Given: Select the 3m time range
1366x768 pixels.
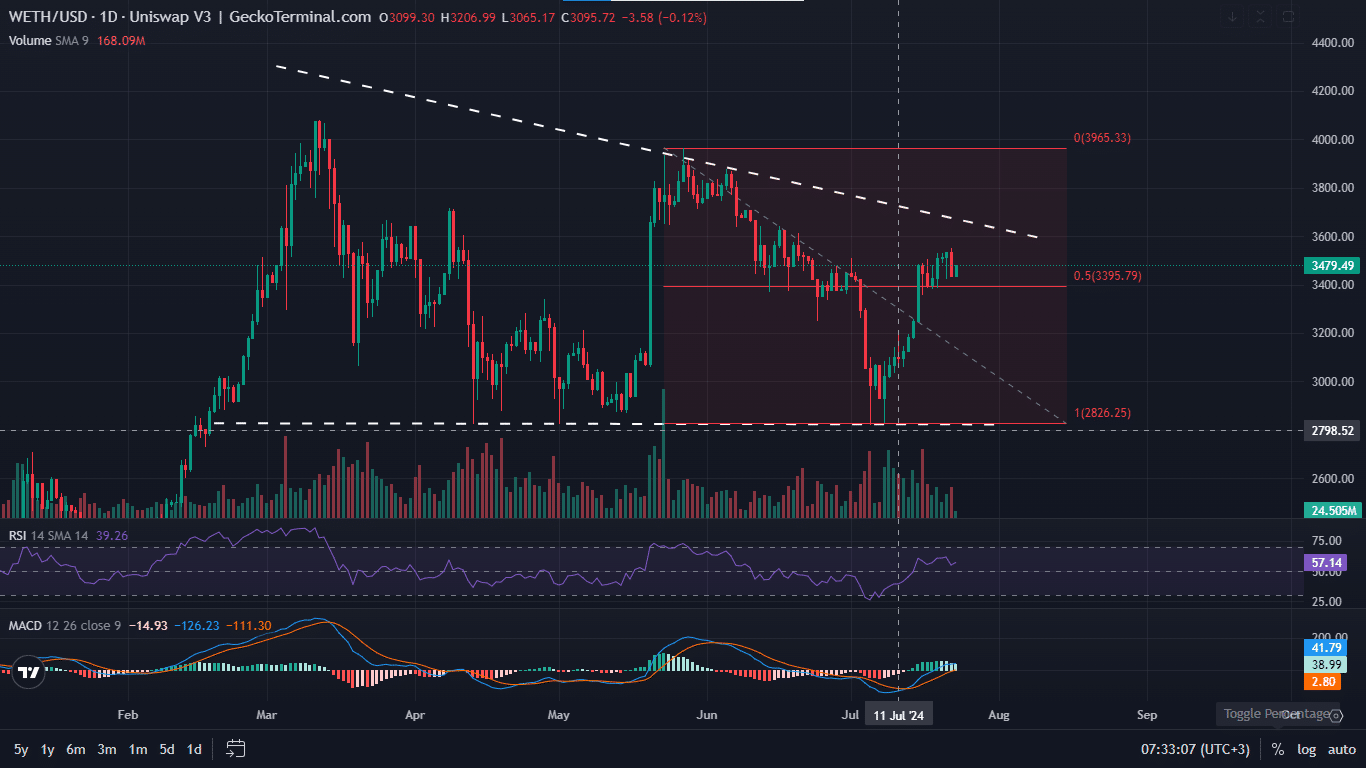Looking at the screenshot, I should [107, 749].
